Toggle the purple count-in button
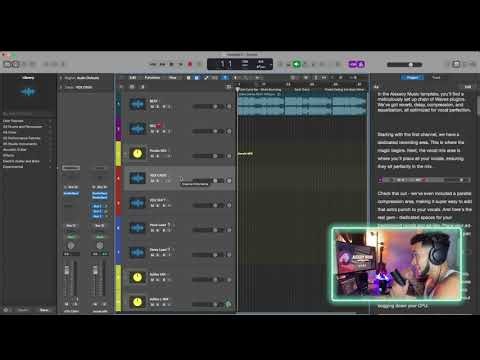 [x=353, y=64]
